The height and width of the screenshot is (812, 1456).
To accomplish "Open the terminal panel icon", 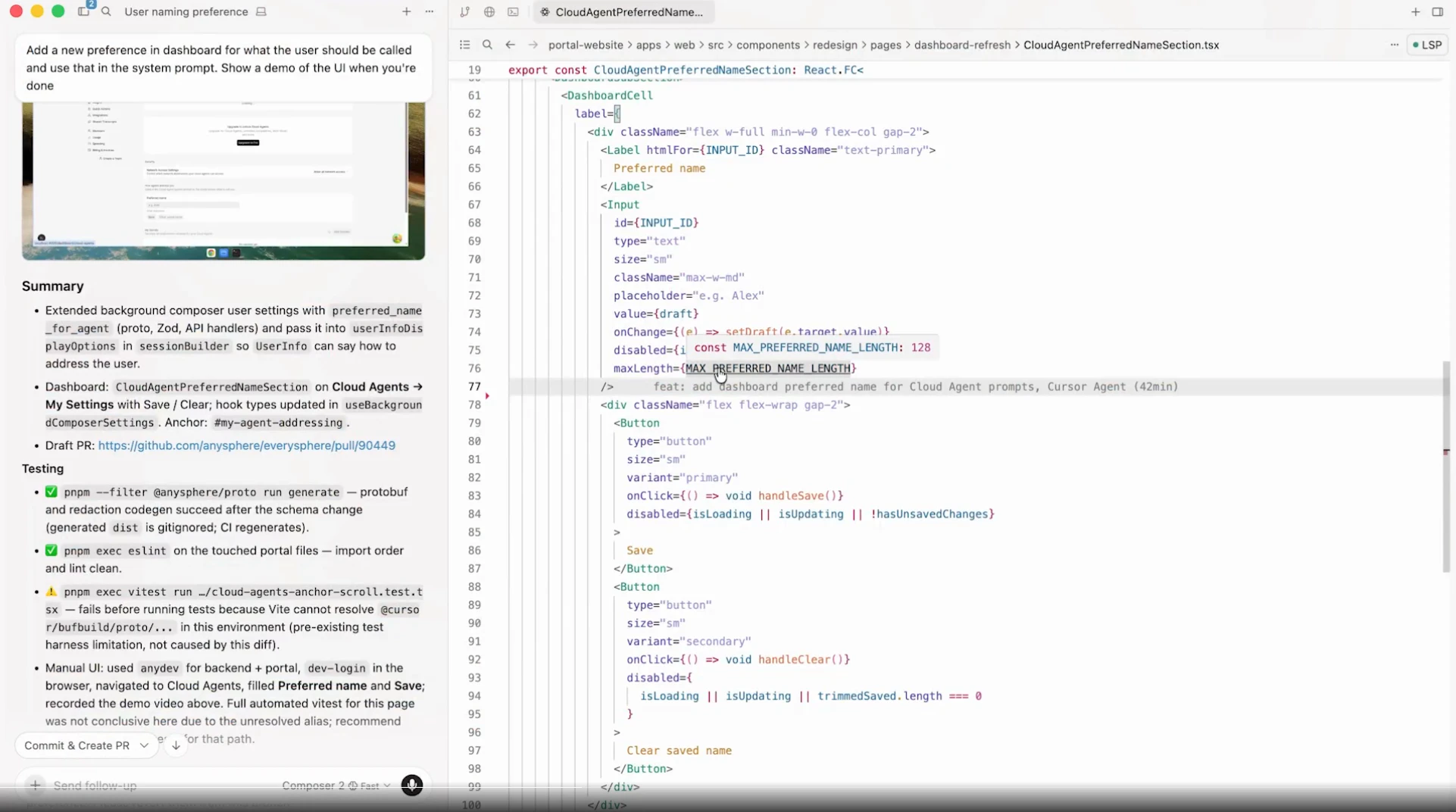I will point(513,12).
